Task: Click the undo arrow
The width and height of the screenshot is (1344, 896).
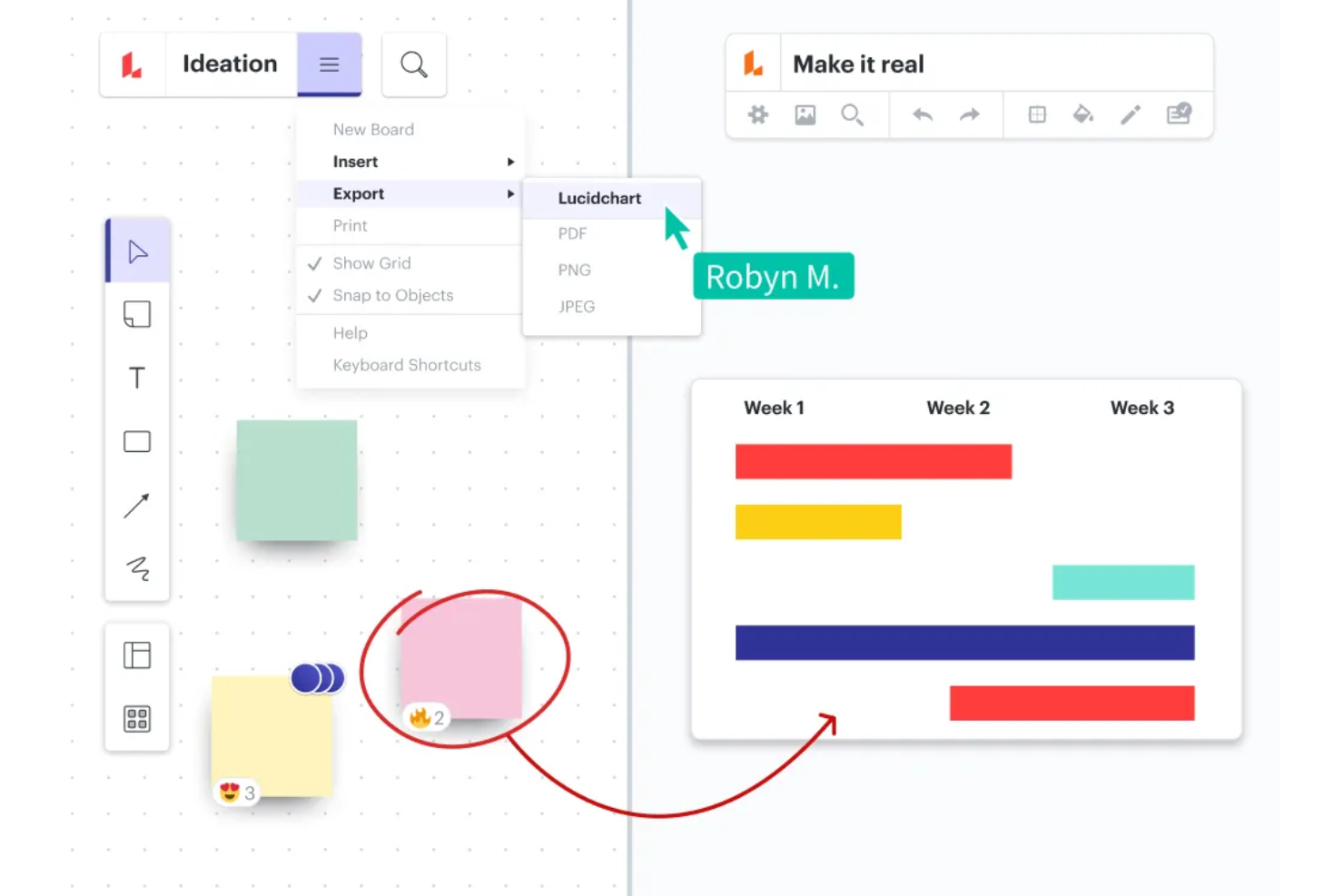Action: 923,114
